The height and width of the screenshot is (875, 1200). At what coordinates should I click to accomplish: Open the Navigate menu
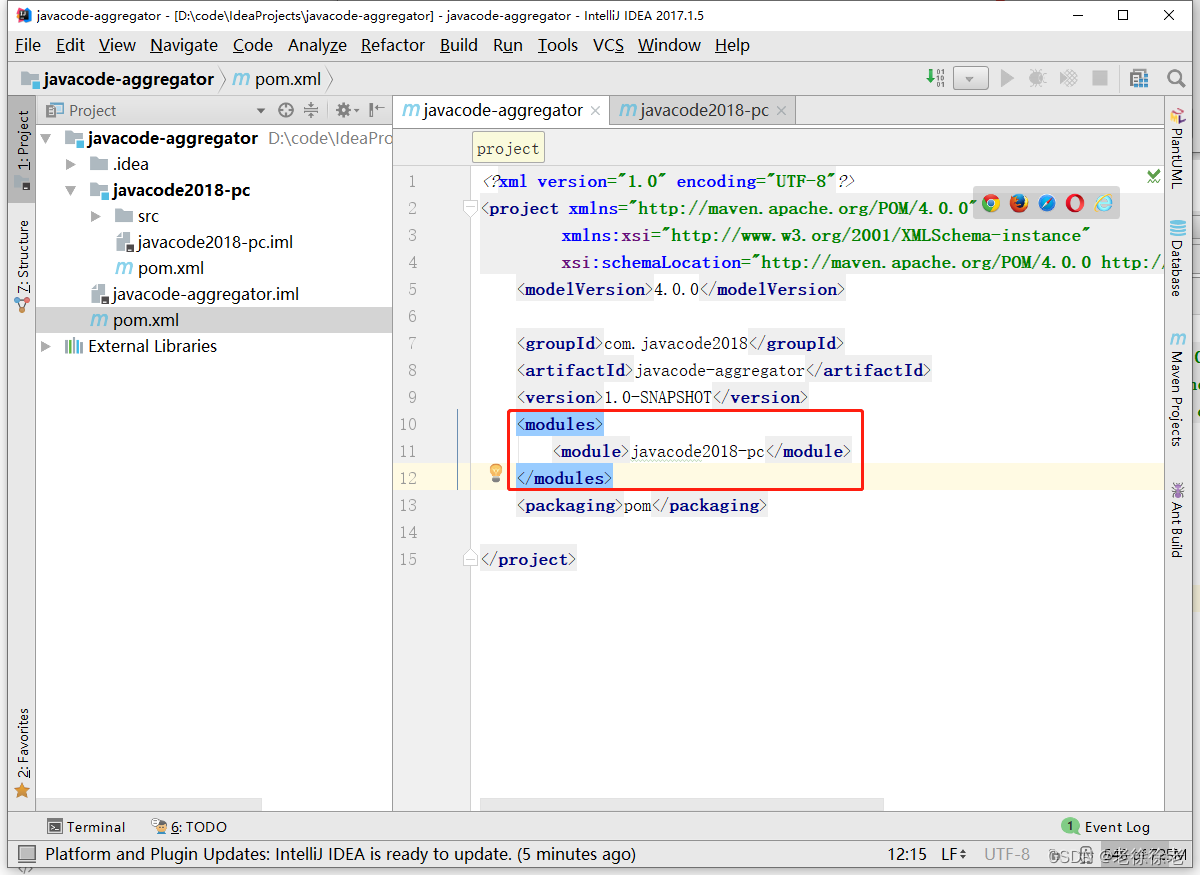(184, 45)
